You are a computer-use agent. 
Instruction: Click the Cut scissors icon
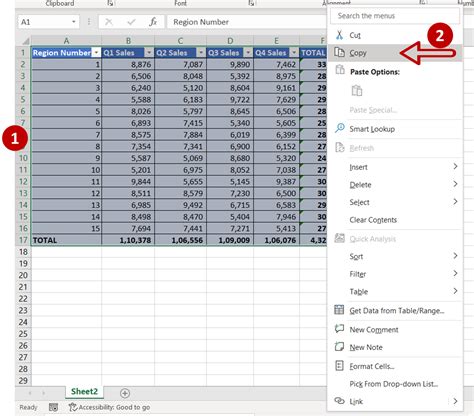(339, 35)
